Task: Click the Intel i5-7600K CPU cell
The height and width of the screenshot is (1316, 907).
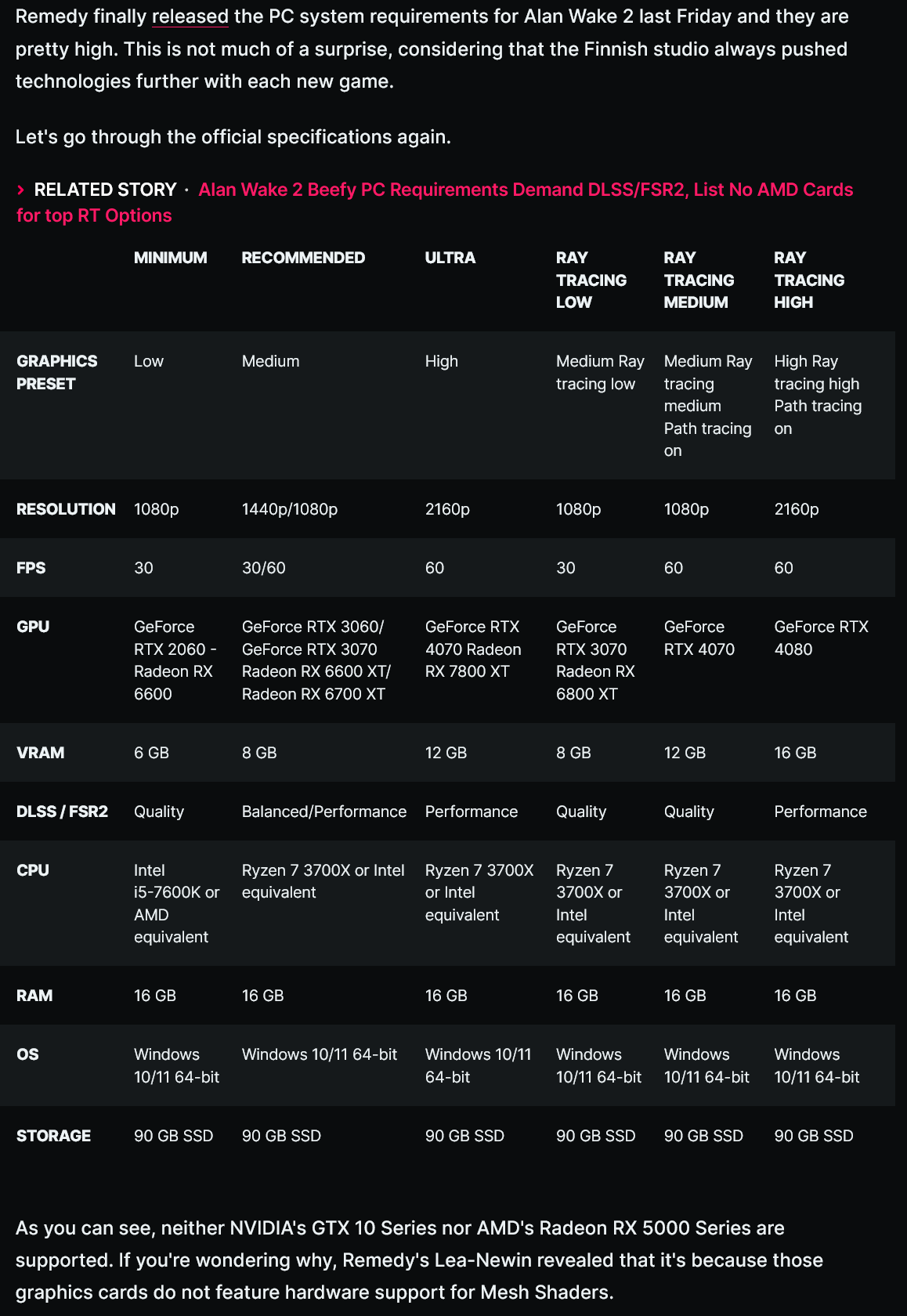Action: (177, 903)
